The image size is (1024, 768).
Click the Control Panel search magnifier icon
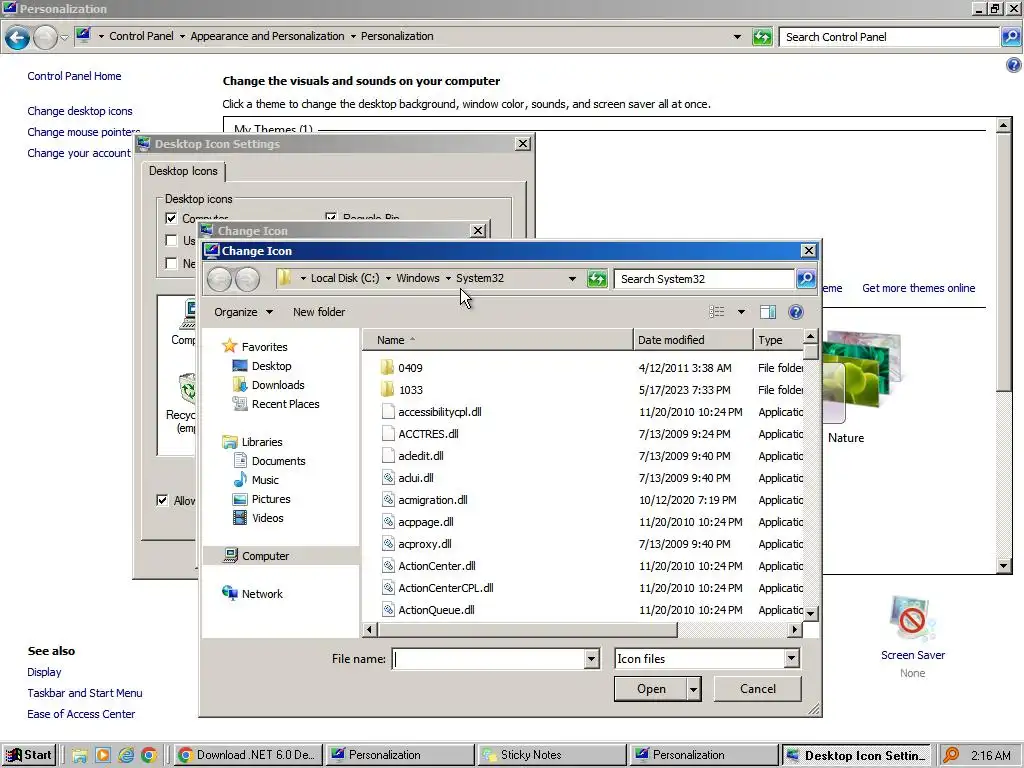[x=1010, y=37]
